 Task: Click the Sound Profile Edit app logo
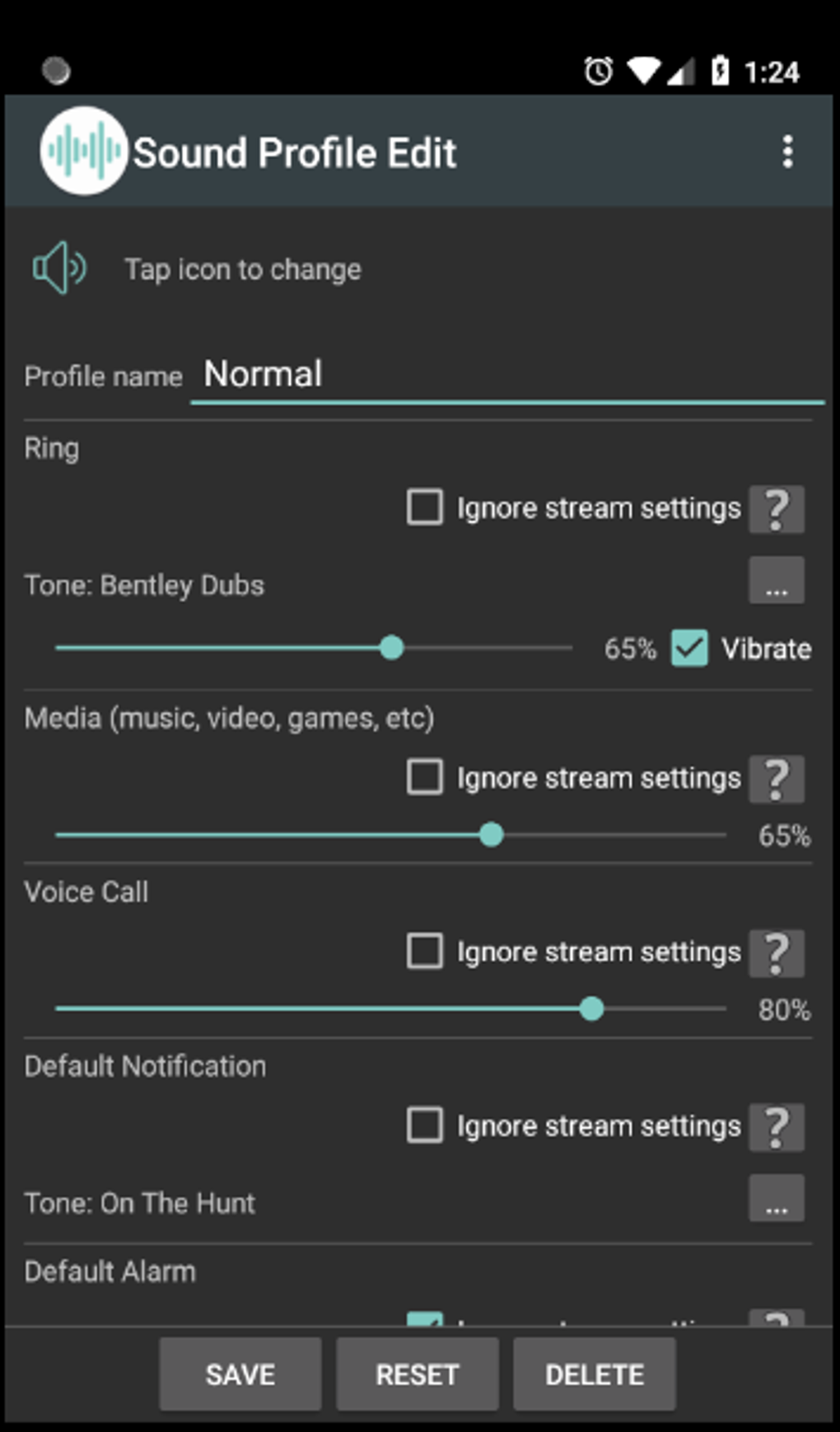point(82,152)
